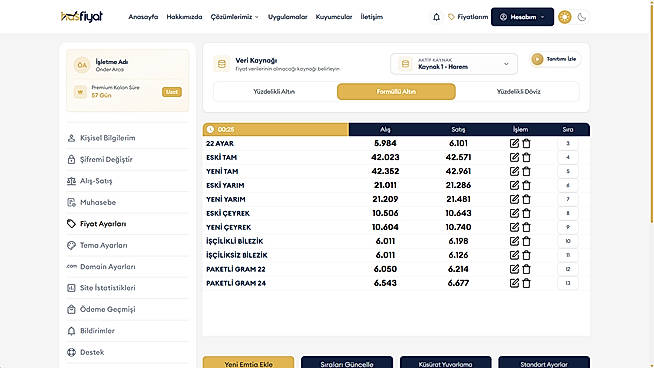
Task: Click Küsürat Yuvarlama button
Action: (445, 362)
